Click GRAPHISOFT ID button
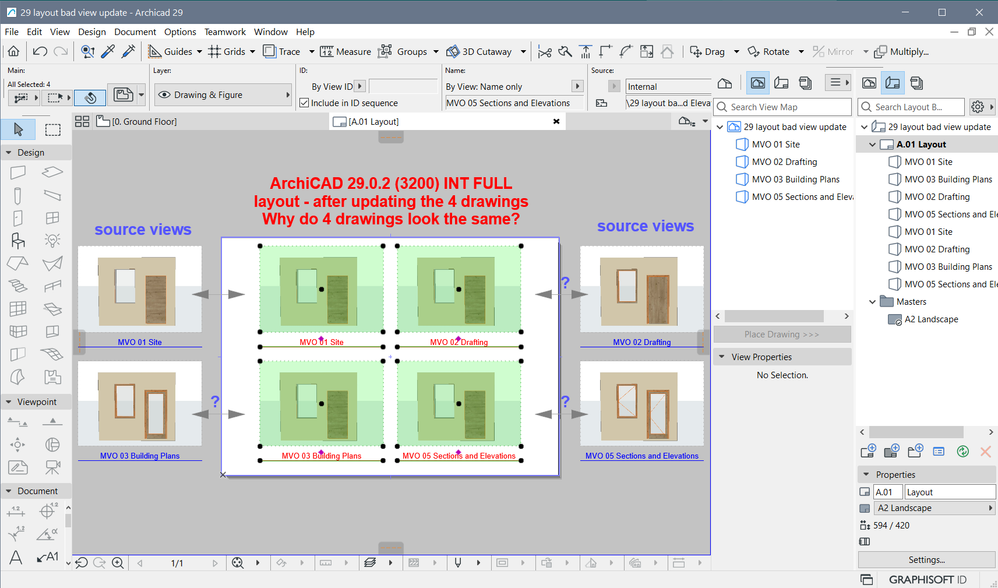The image size is (998, 588). tap(927, 580)
